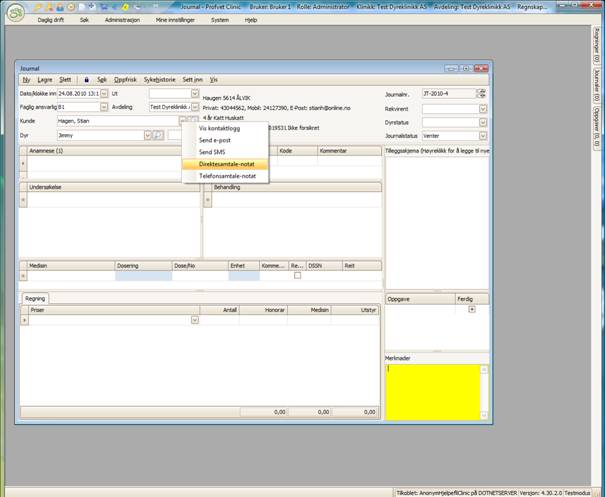
Task: Click the lock icon in Journal toolbar
Action: 86,78
